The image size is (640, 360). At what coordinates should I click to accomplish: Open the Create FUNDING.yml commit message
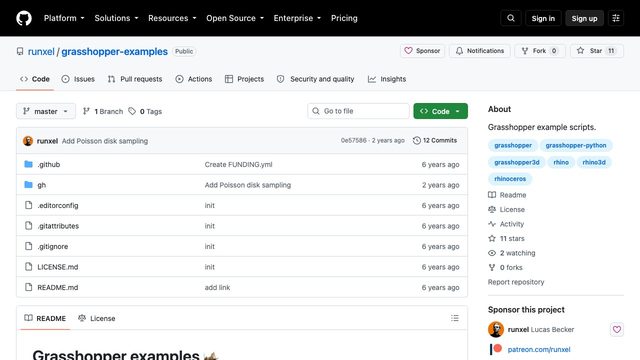click(x=238, y=164)
